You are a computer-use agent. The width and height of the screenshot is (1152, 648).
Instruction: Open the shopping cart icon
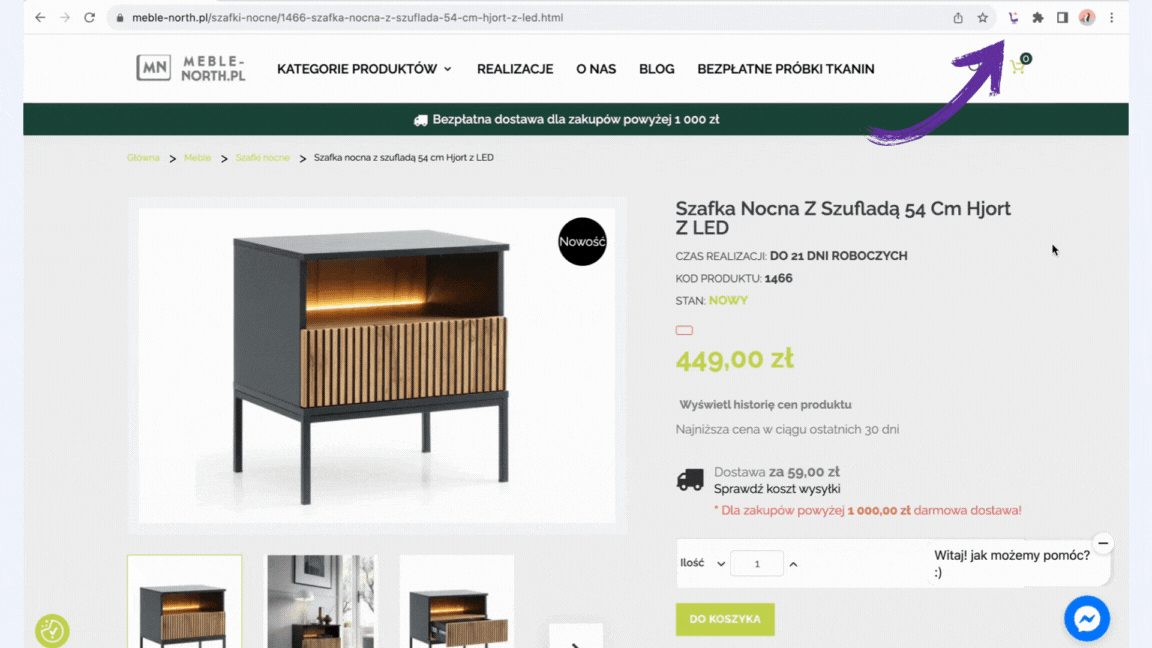coord(1018,67)
